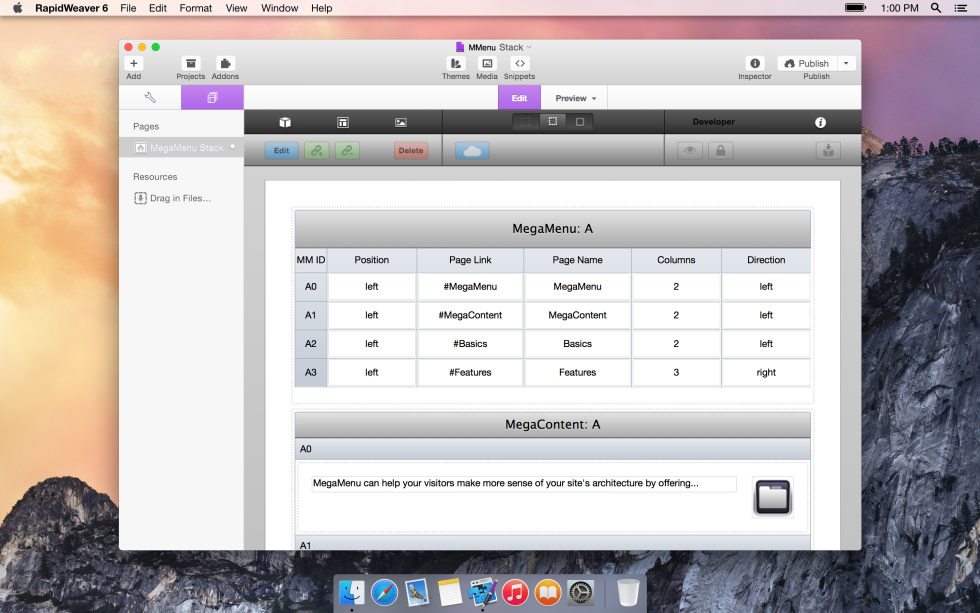Open the Format menu
The height and width of the screenshot is (613, 980).
click(196, 8)
